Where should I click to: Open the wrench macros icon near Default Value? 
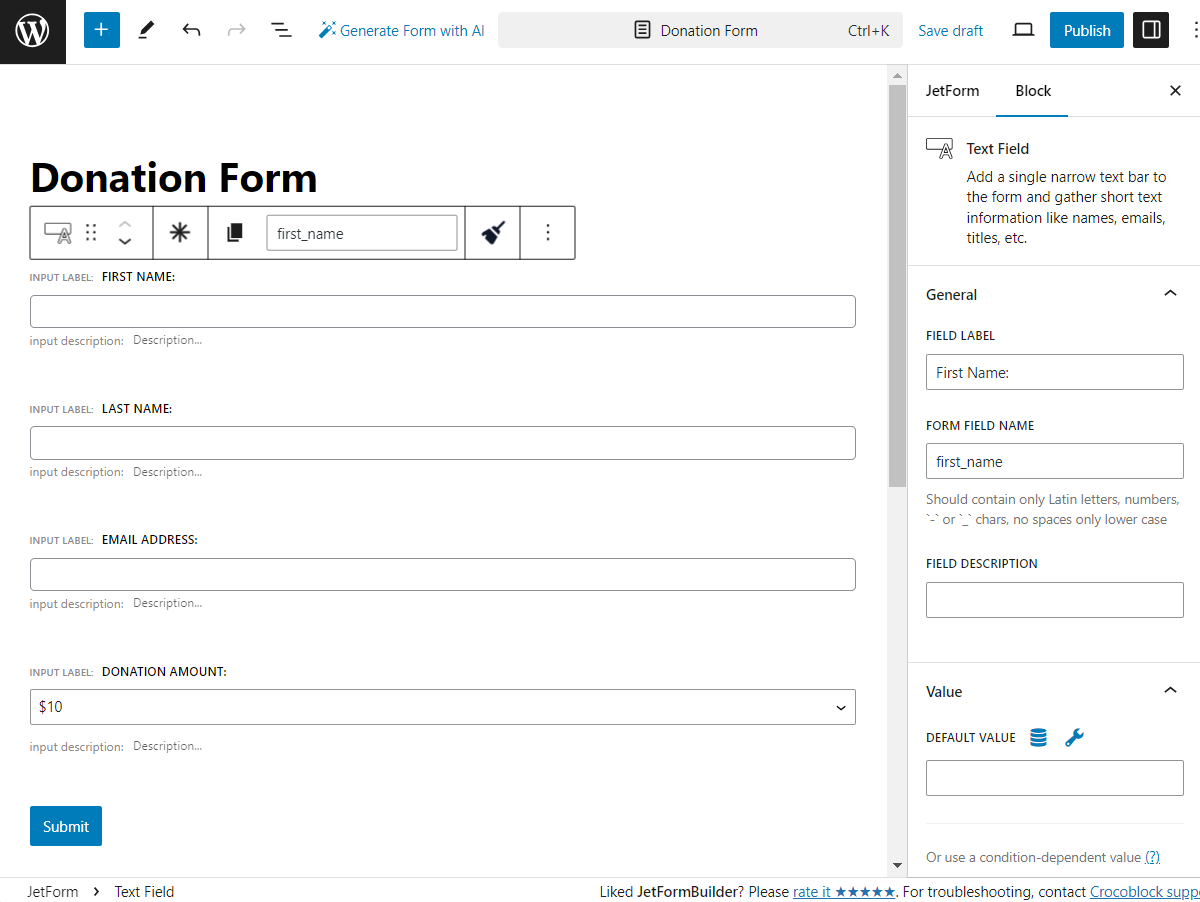tap(1074, 737)
